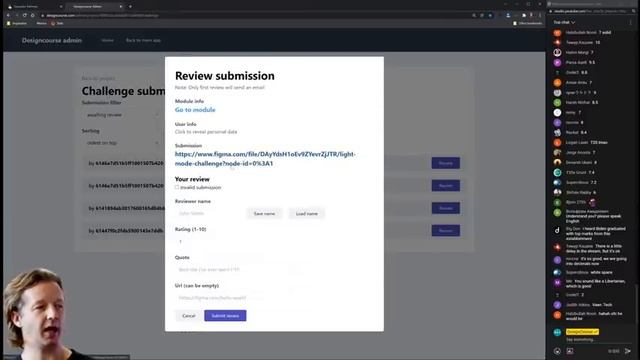Screen dimensions: 640x360
Task: Open a new browser tab with plus icon
Action: pyautogui.click(x=130, y=7)
